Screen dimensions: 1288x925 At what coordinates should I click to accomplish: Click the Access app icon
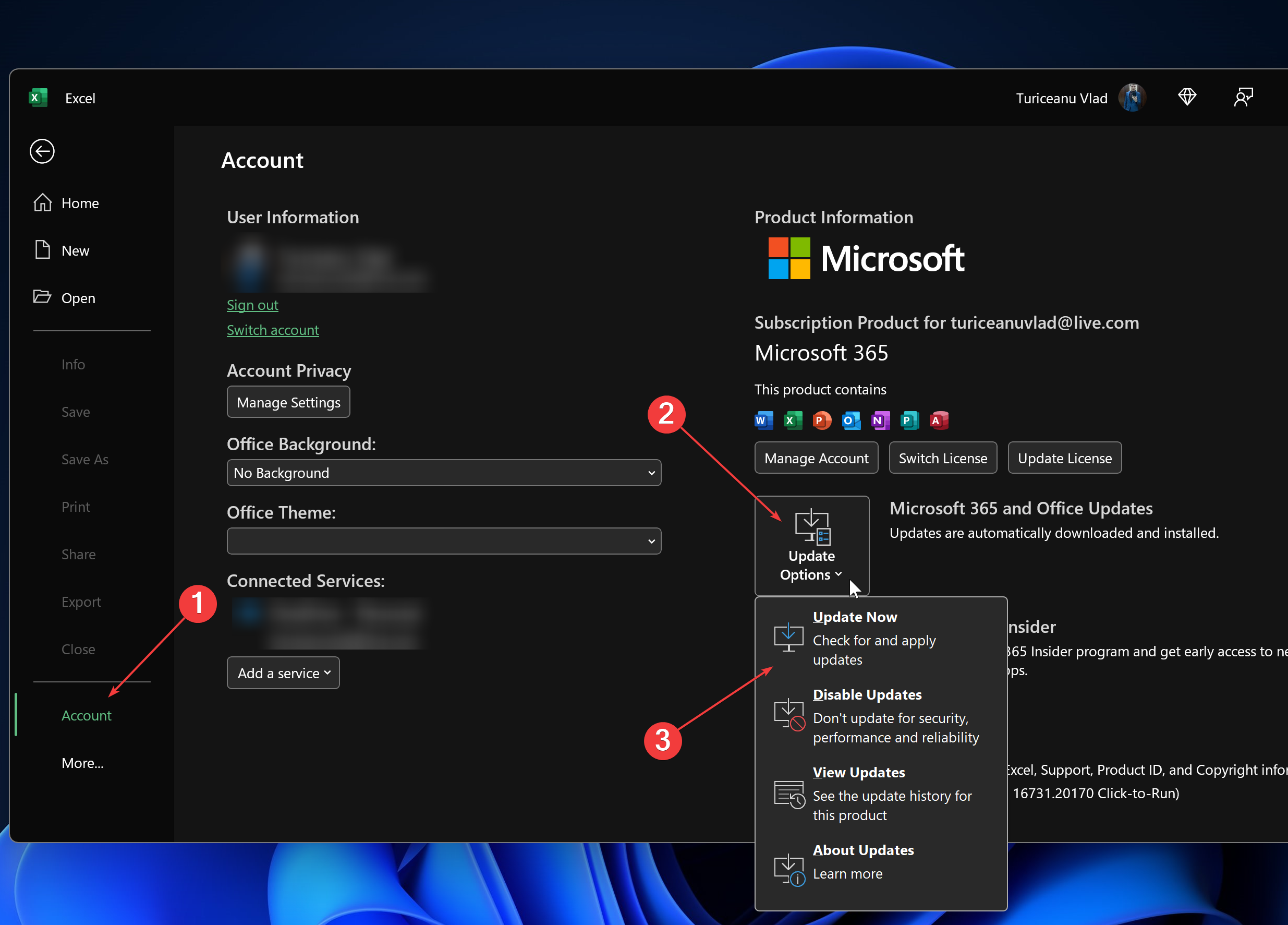(939, 421)
